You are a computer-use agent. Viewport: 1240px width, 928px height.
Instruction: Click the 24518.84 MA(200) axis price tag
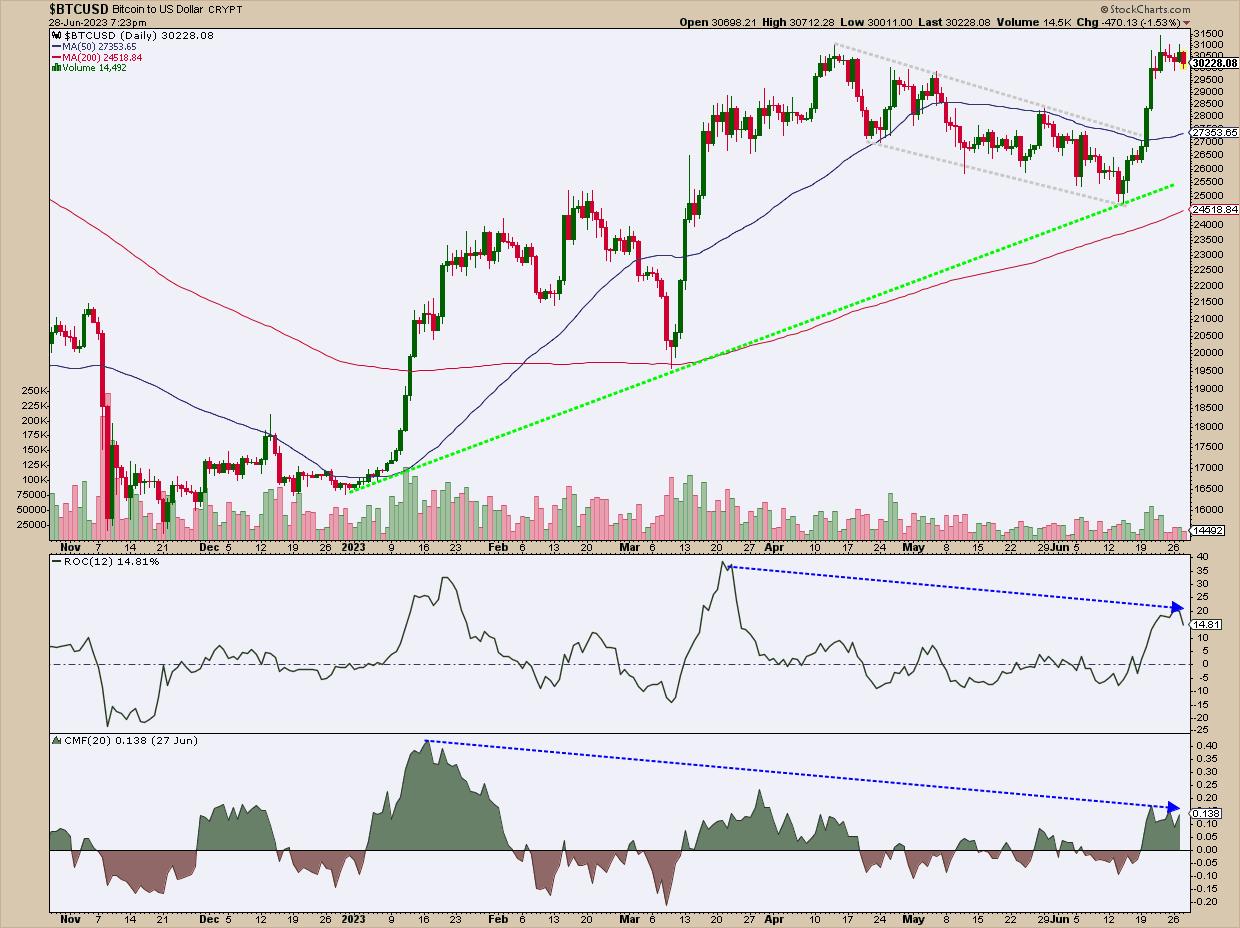pos(1214,210)
